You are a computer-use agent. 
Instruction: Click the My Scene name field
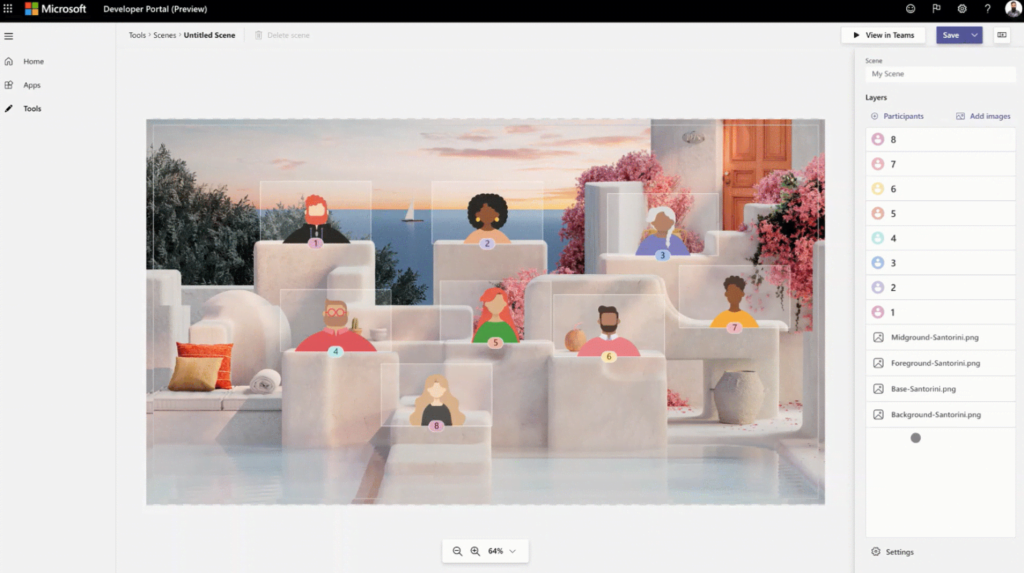[940, 74]
